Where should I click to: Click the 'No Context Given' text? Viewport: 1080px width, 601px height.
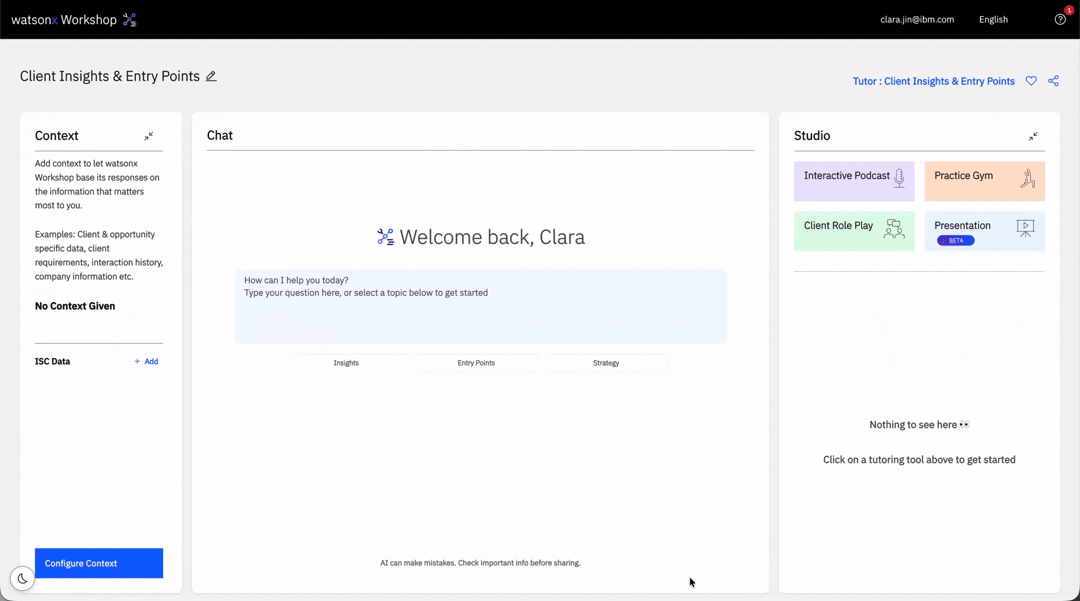click(x=75, y=306)
